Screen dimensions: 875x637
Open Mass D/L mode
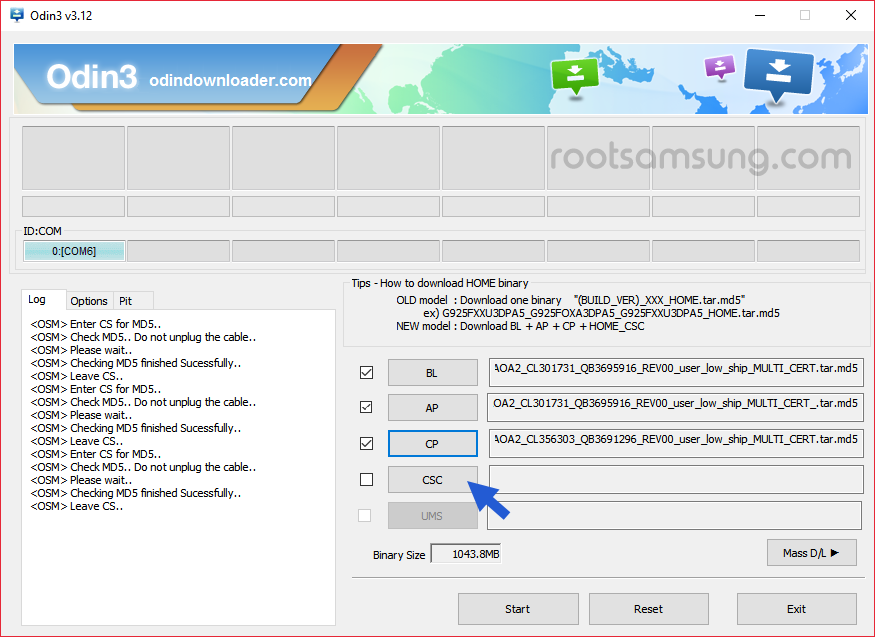click(811, 553)
